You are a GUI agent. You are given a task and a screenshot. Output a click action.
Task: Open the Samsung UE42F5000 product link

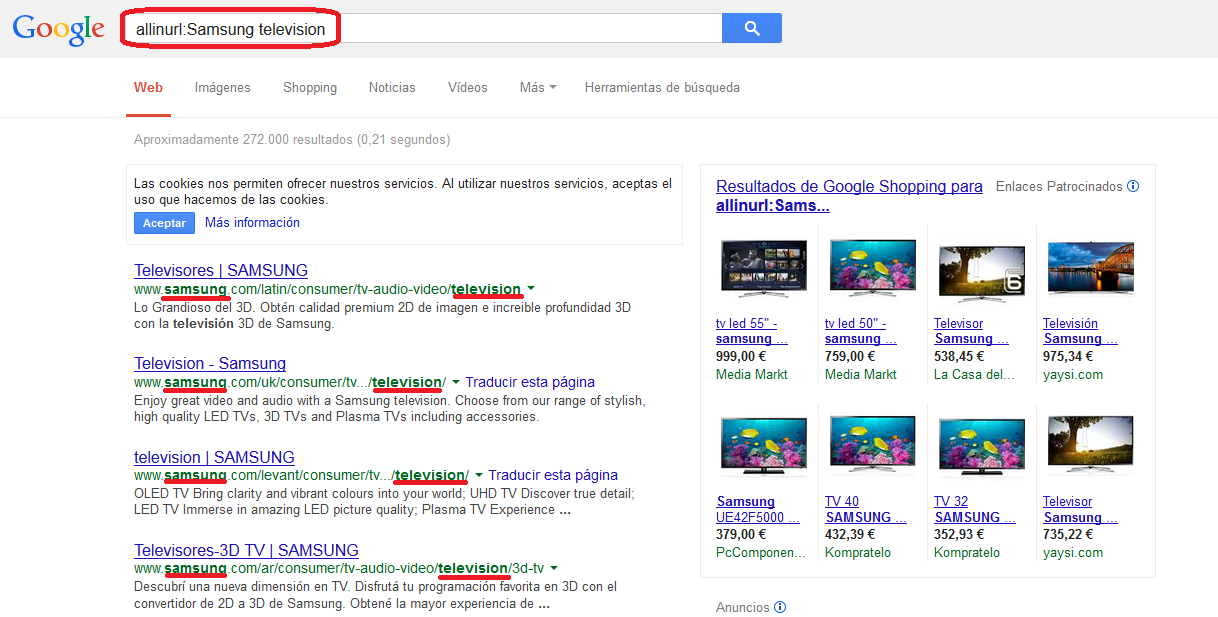pyautogui.click(x=758, y=509)
